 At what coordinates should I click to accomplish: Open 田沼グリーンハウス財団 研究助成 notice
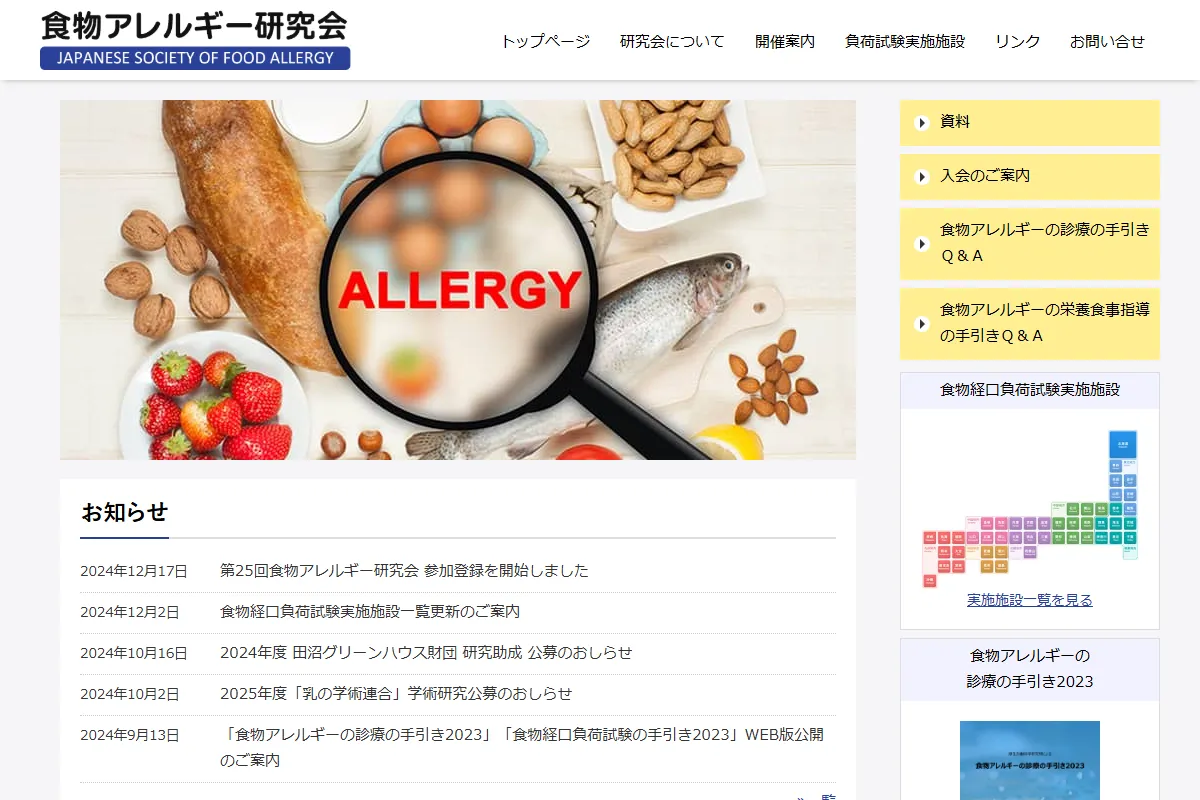[426, 653]
